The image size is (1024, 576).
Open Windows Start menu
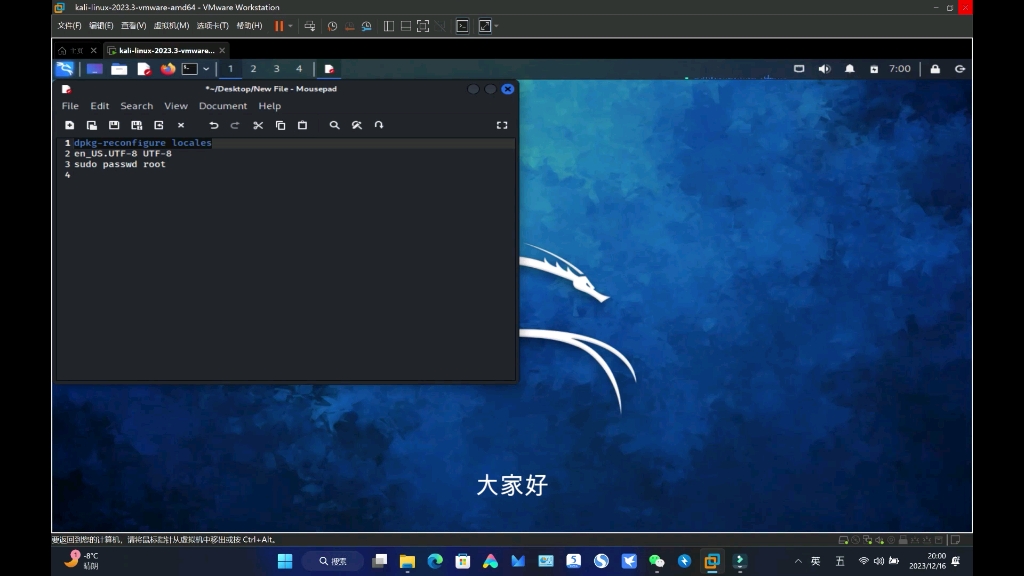285,561
